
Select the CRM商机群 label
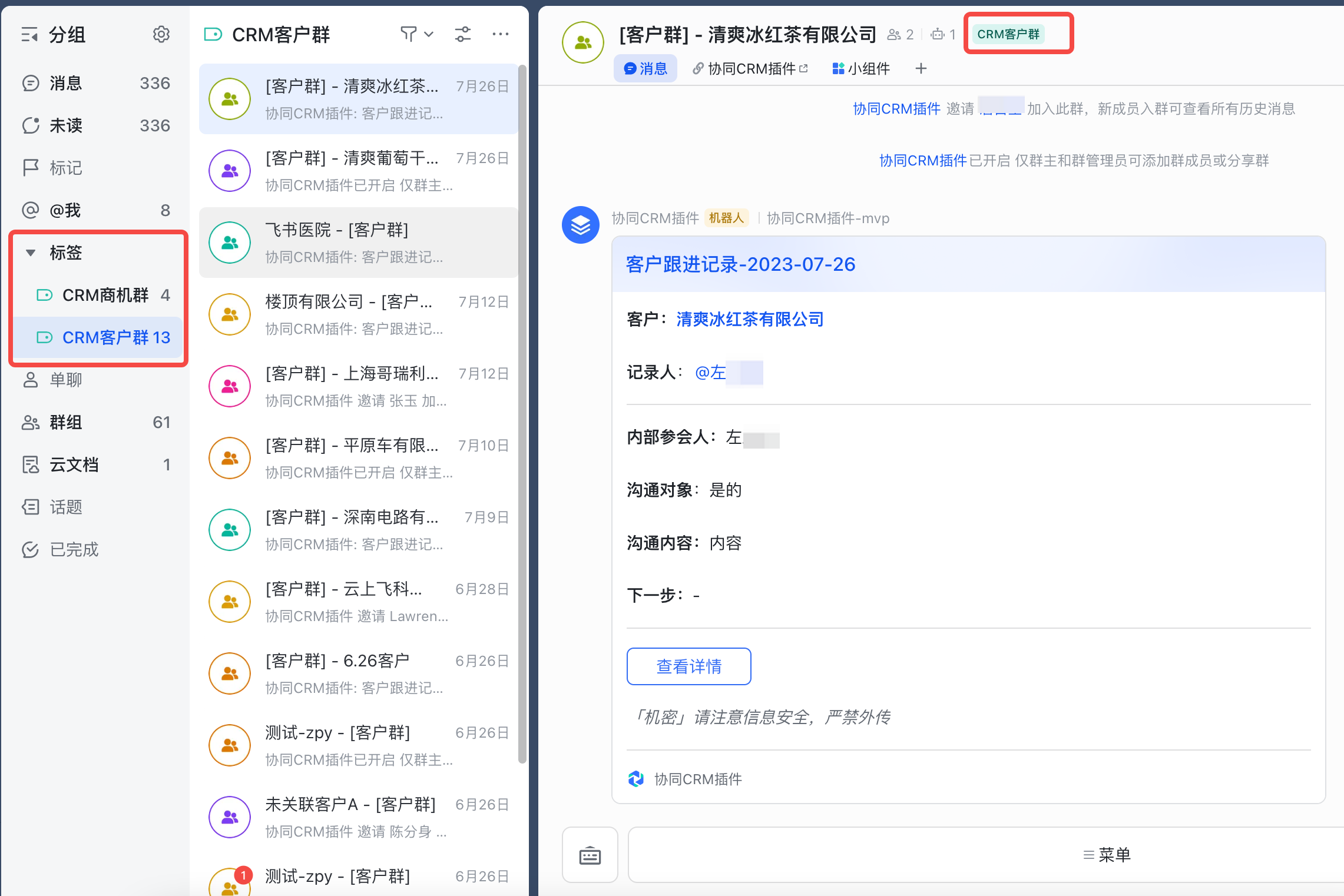click(x=105, y=295)
